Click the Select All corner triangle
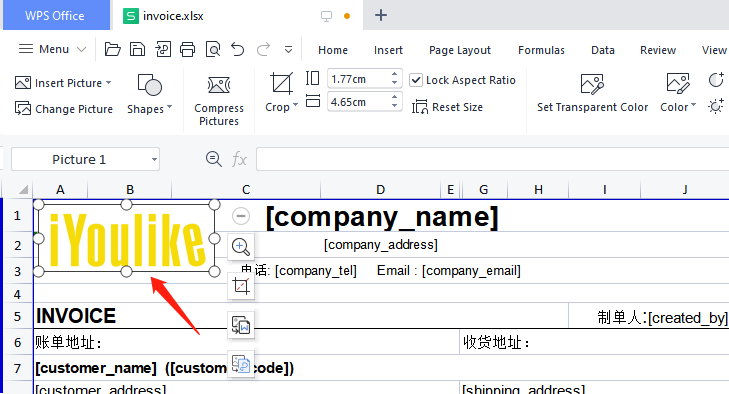This screenshot has height=394, width=729. click(23, 189)
